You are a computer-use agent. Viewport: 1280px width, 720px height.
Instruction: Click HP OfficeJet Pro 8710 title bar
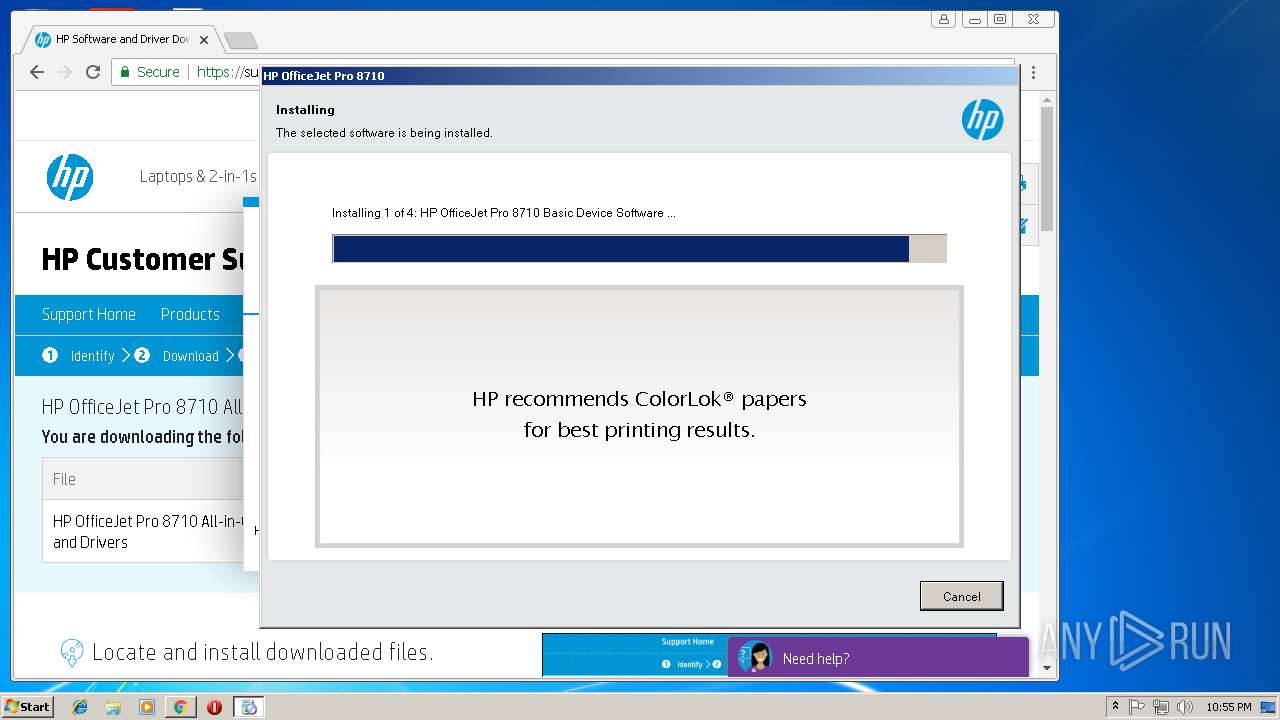pyautogui.click(x=639, y=76)
